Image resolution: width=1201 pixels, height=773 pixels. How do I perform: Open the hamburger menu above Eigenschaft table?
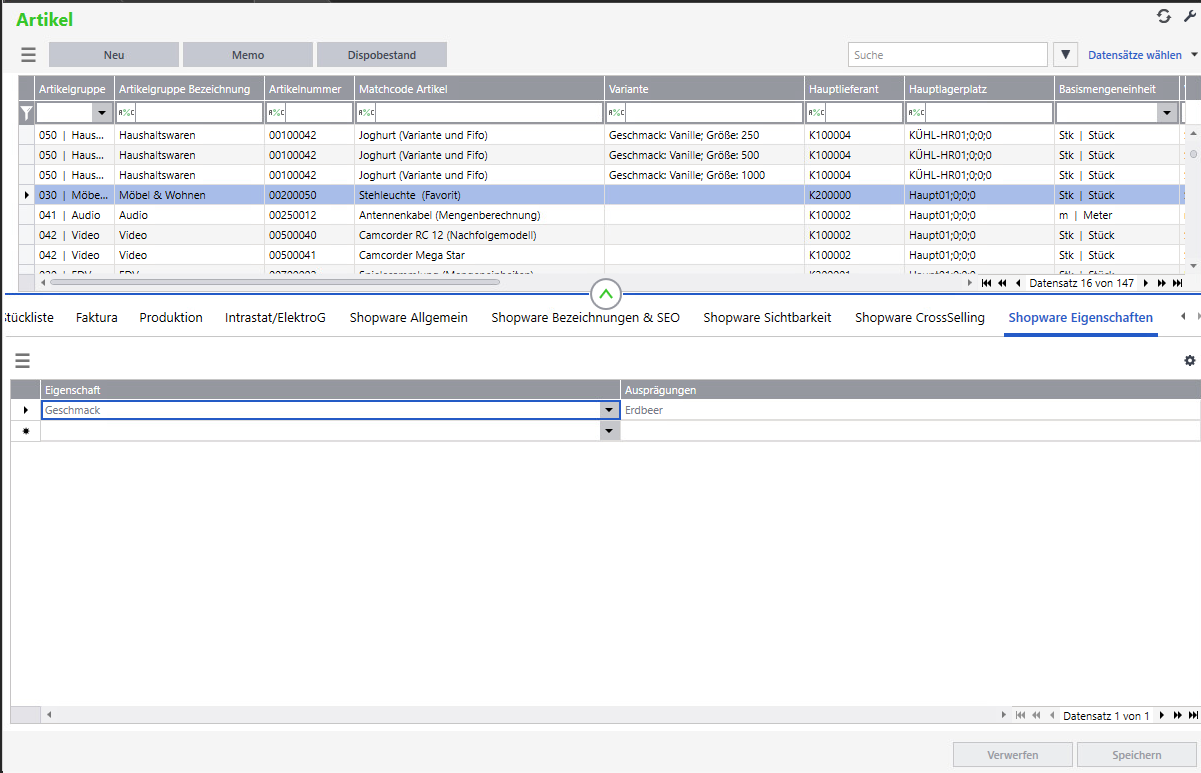22,361
